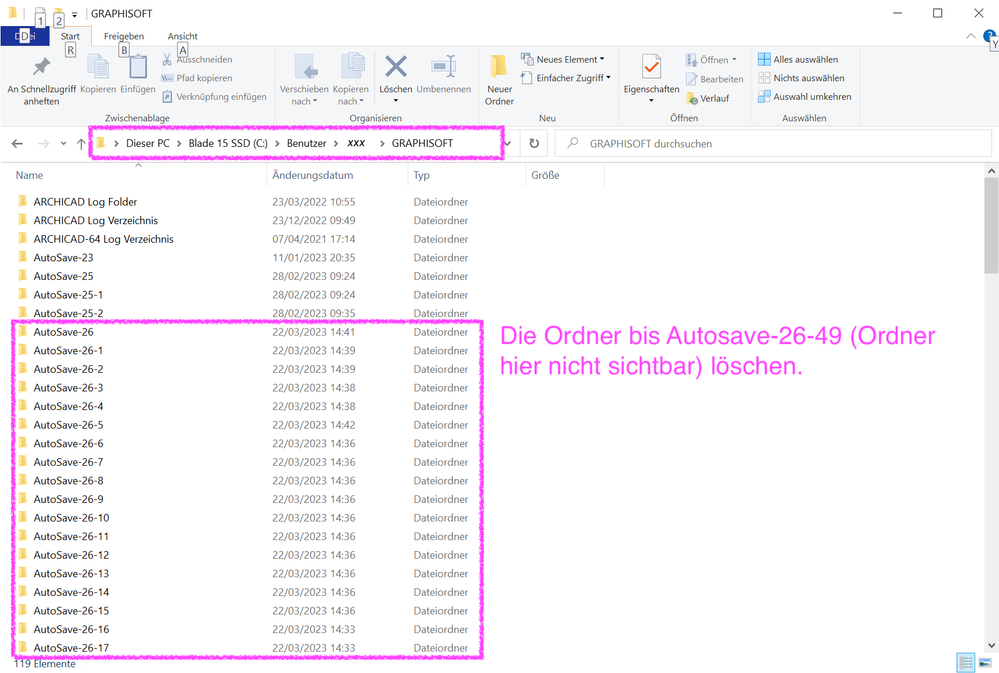The width and height of the screenshot is (999, 673).
Task: Click the GRAPHISOFT durchsuchen search field
Action: pyautogui.click(x=773, y=143)
